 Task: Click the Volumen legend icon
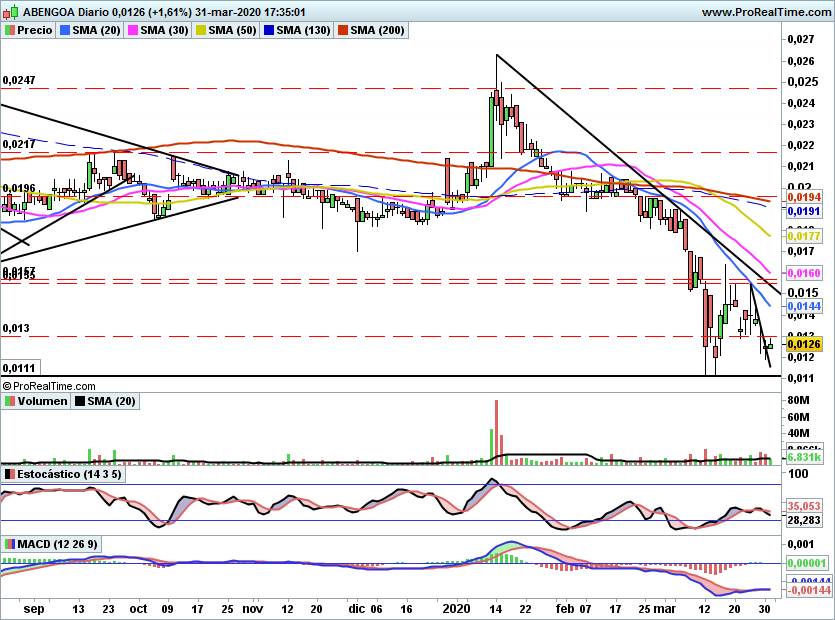pos(10,401)
